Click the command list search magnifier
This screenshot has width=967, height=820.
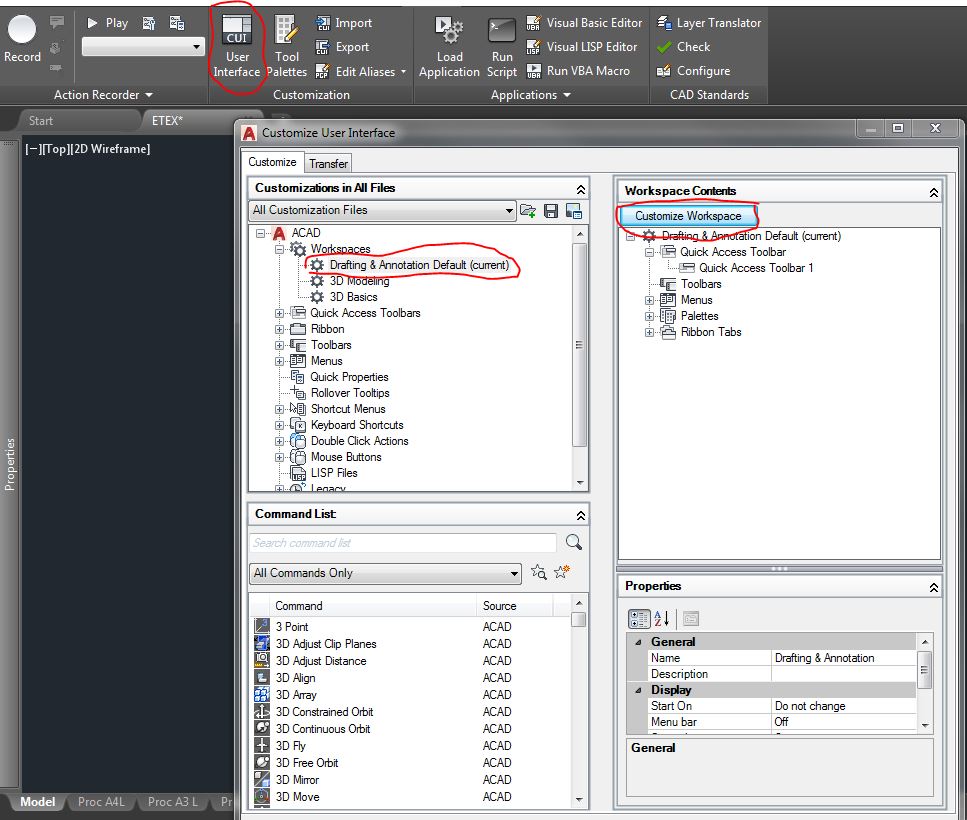coord(574,542)
